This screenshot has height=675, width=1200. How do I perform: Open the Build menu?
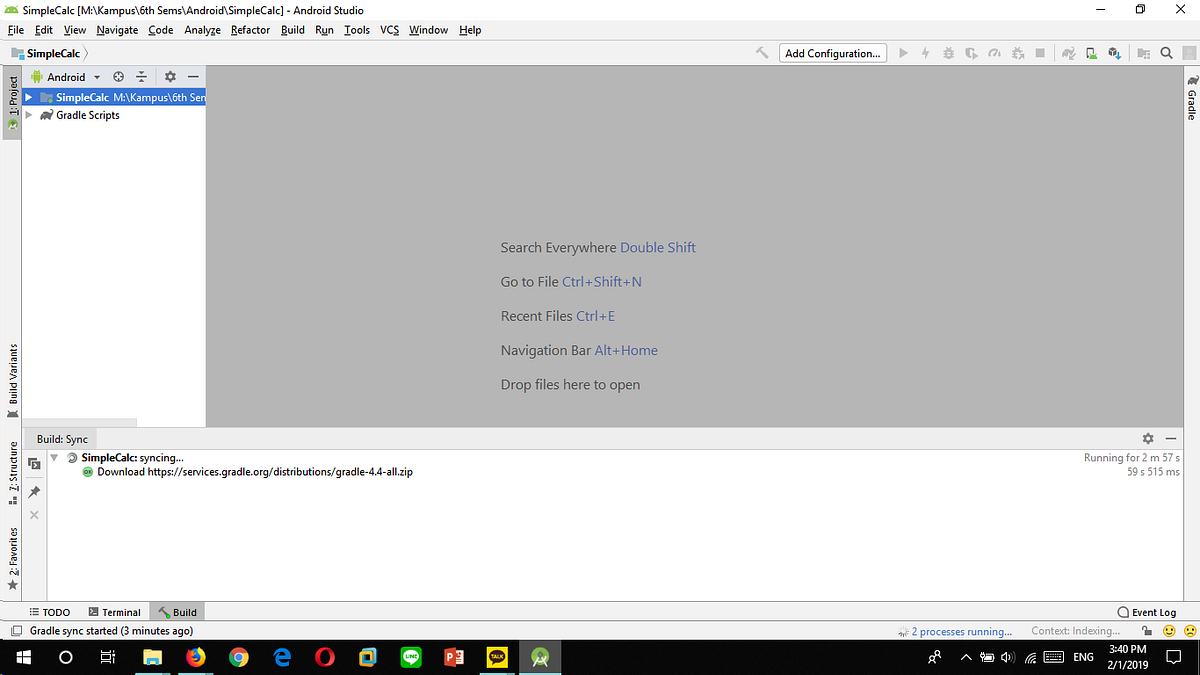click(x=292, y=30)
